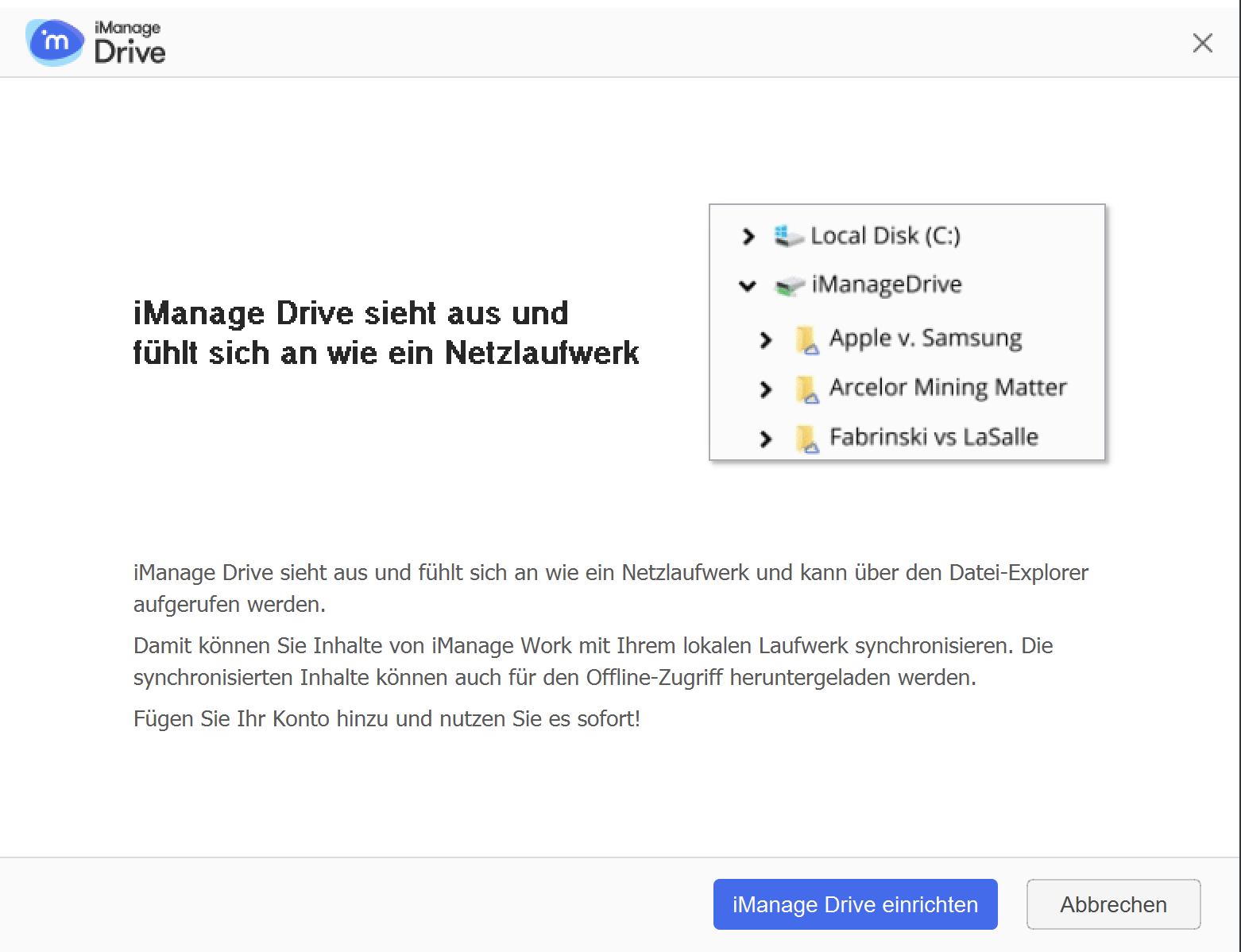Expand the Fabrinski vs LaSalle chevron
The height and width of the screenshot is (952, 1241).
coord(766,439)
